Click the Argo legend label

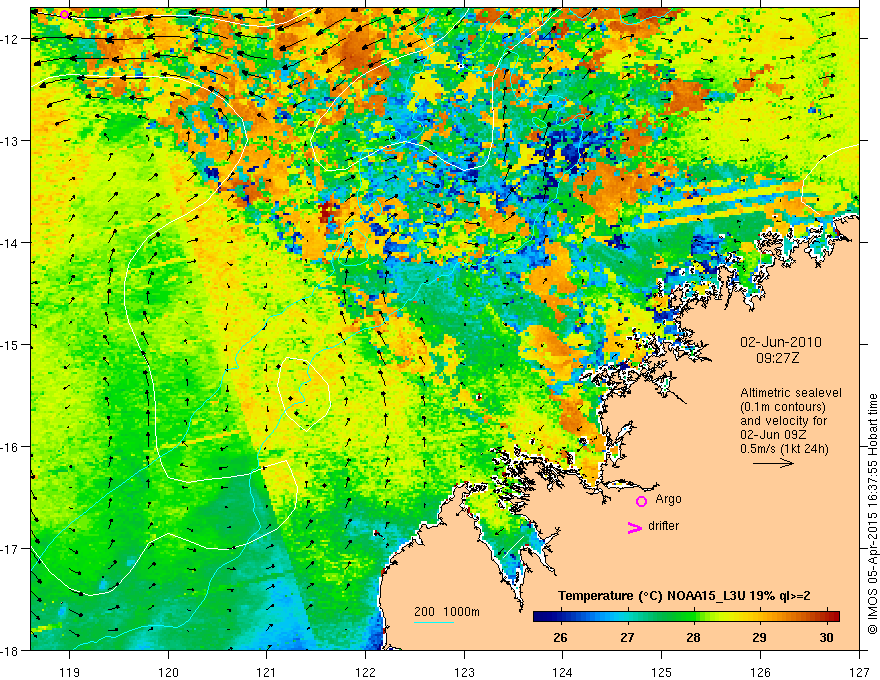pos(668,499)
